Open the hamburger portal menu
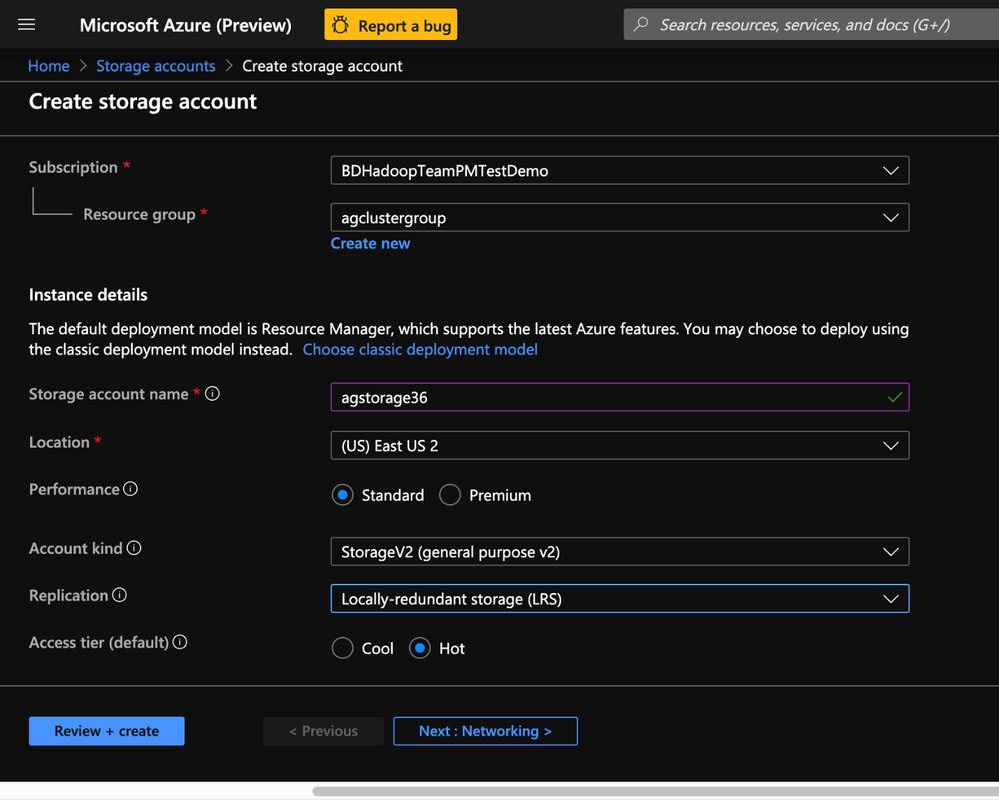Screen dimensions: 999x800 [x=27, y=25]
